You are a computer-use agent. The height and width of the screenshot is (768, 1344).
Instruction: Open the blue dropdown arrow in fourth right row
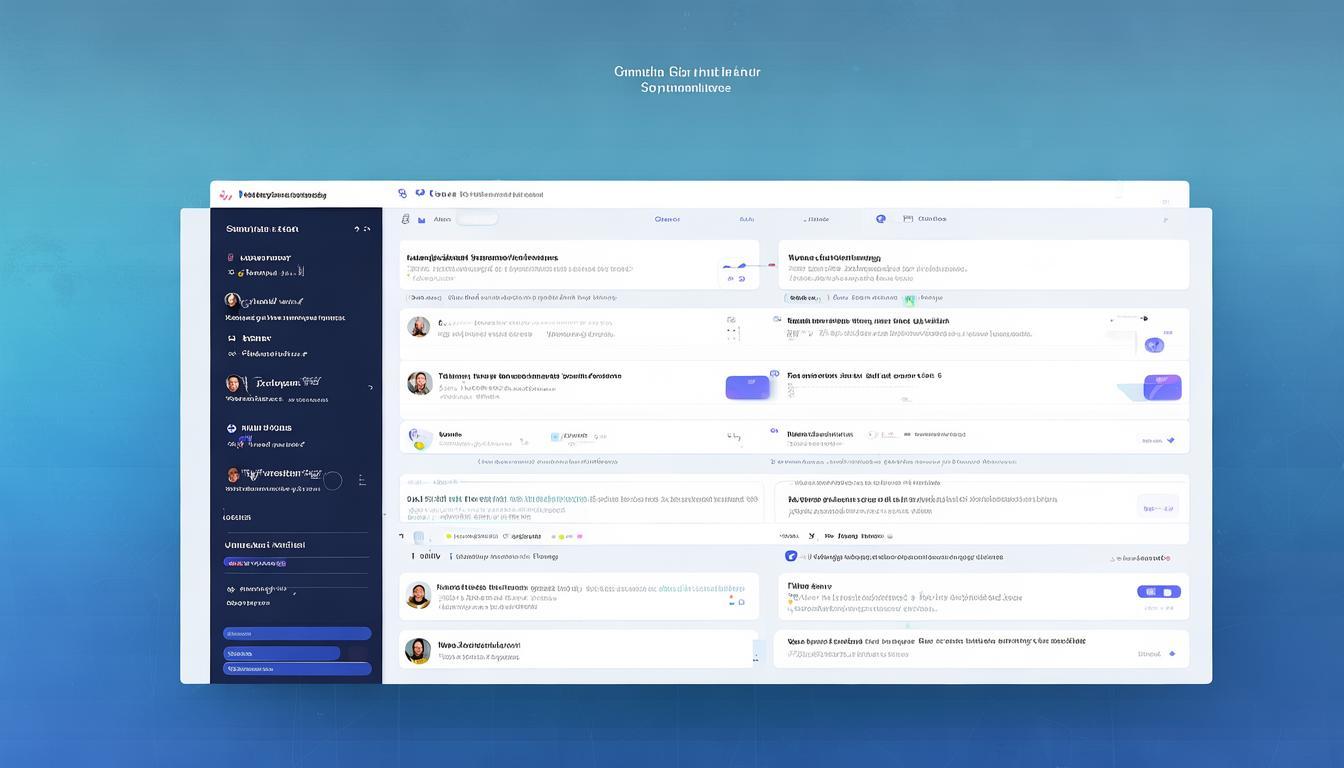tap(1171, 440)
